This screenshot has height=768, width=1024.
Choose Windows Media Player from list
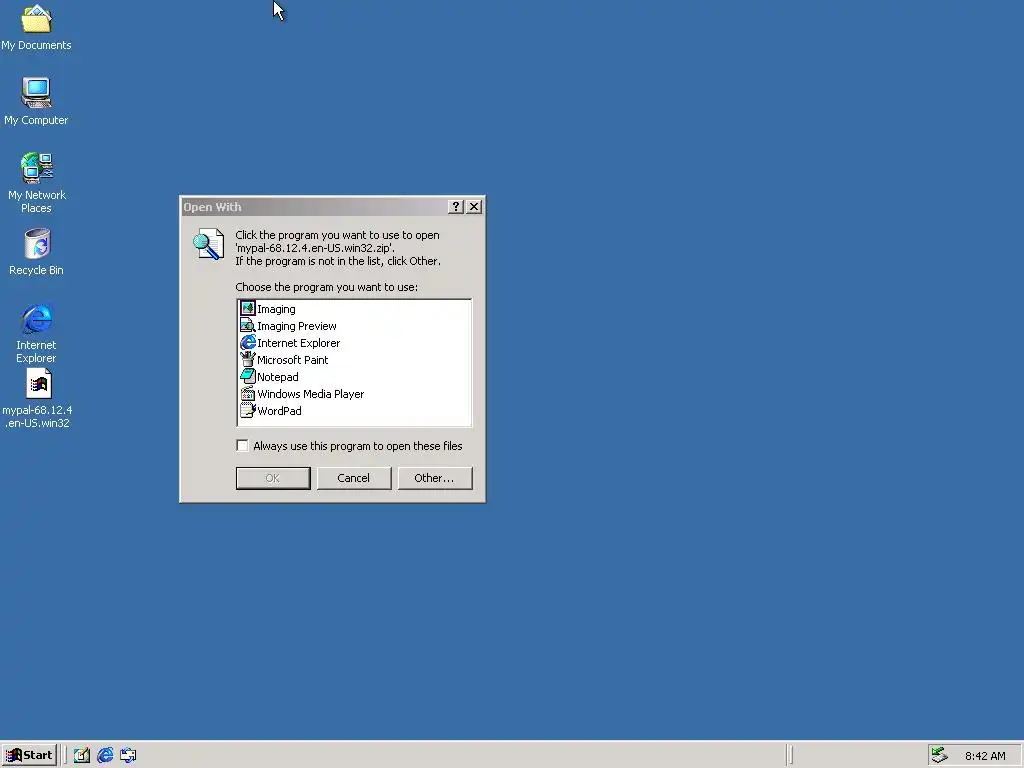pos(310,394)
